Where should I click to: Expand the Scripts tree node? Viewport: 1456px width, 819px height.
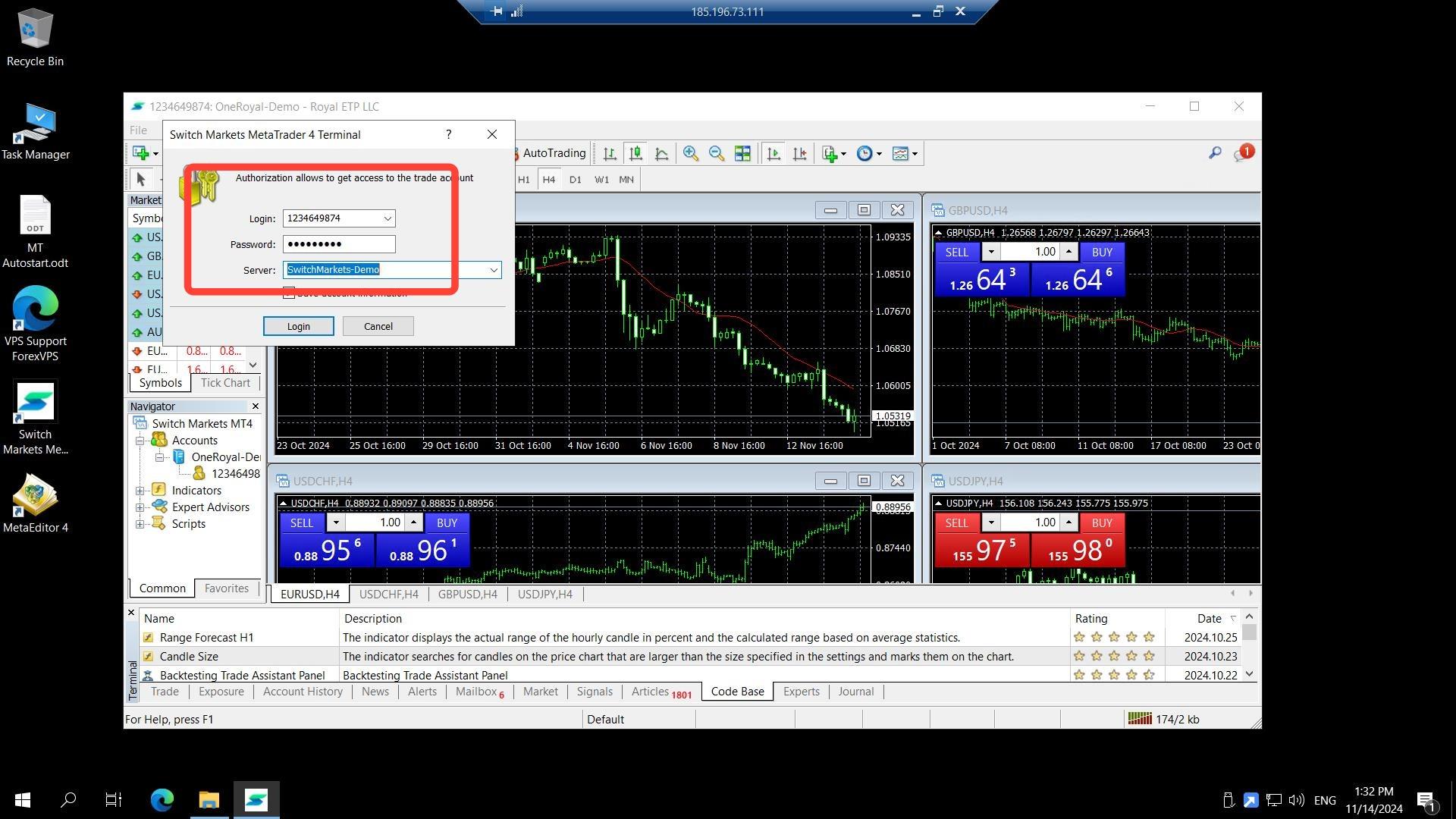(x=140, y=524)
